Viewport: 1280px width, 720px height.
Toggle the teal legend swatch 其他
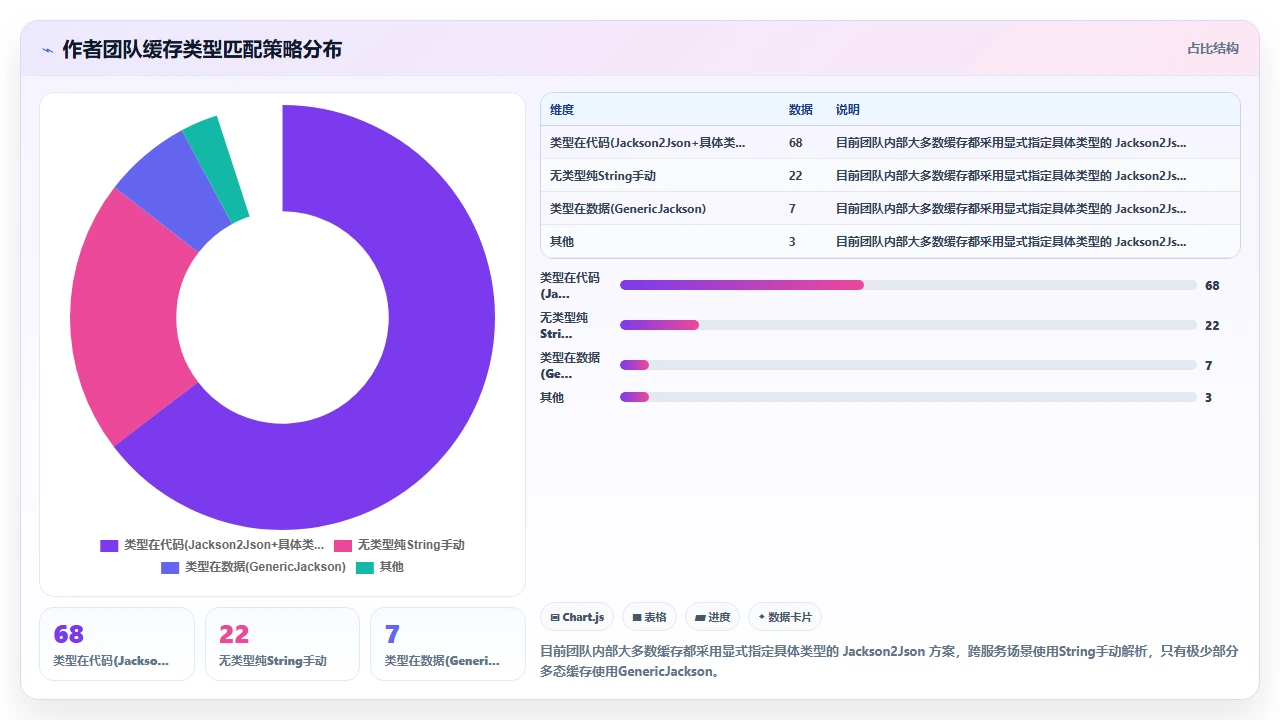coord(365,567)
